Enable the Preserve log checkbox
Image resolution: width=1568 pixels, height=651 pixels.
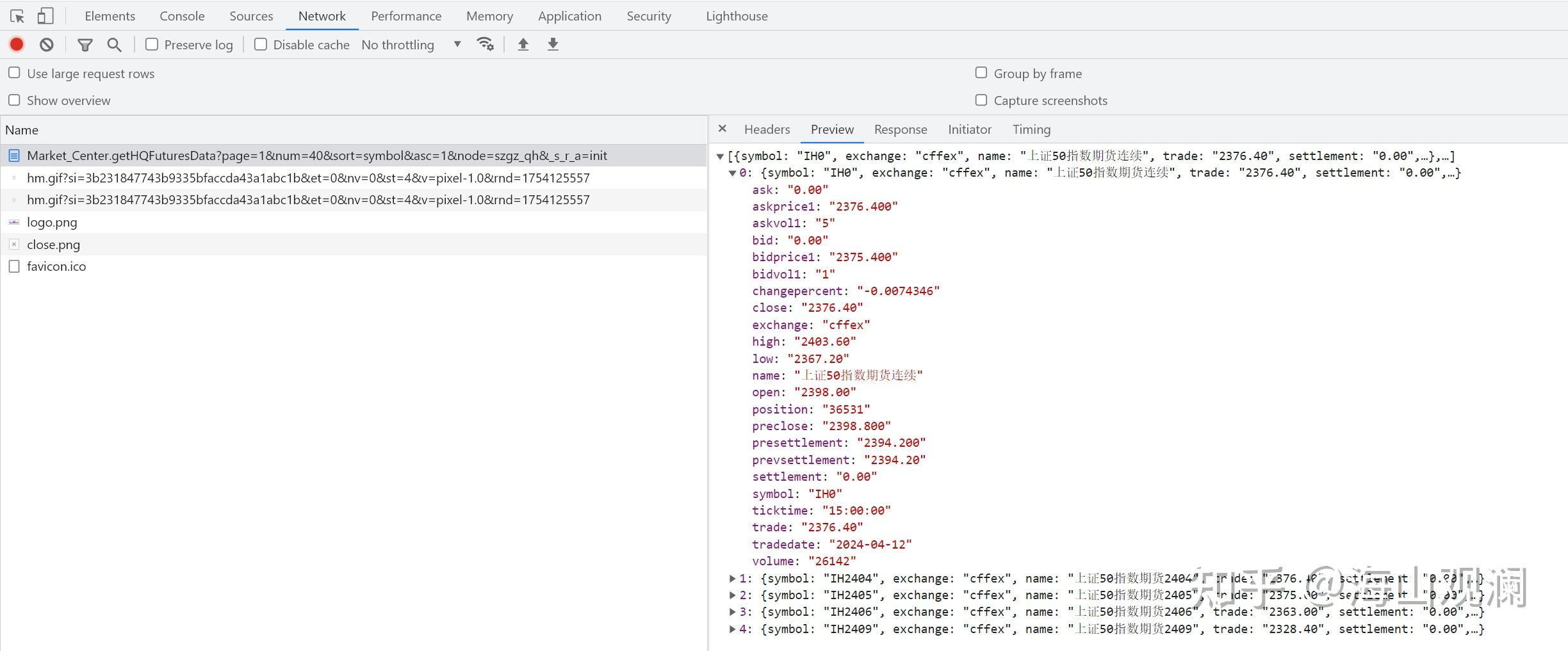[x=152, y=44]
